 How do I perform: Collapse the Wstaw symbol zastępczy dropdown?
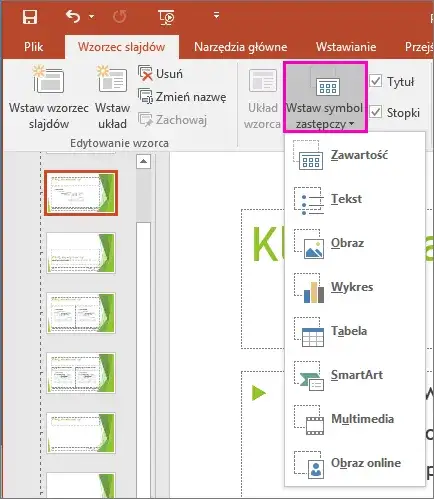(x=325, y=97)
